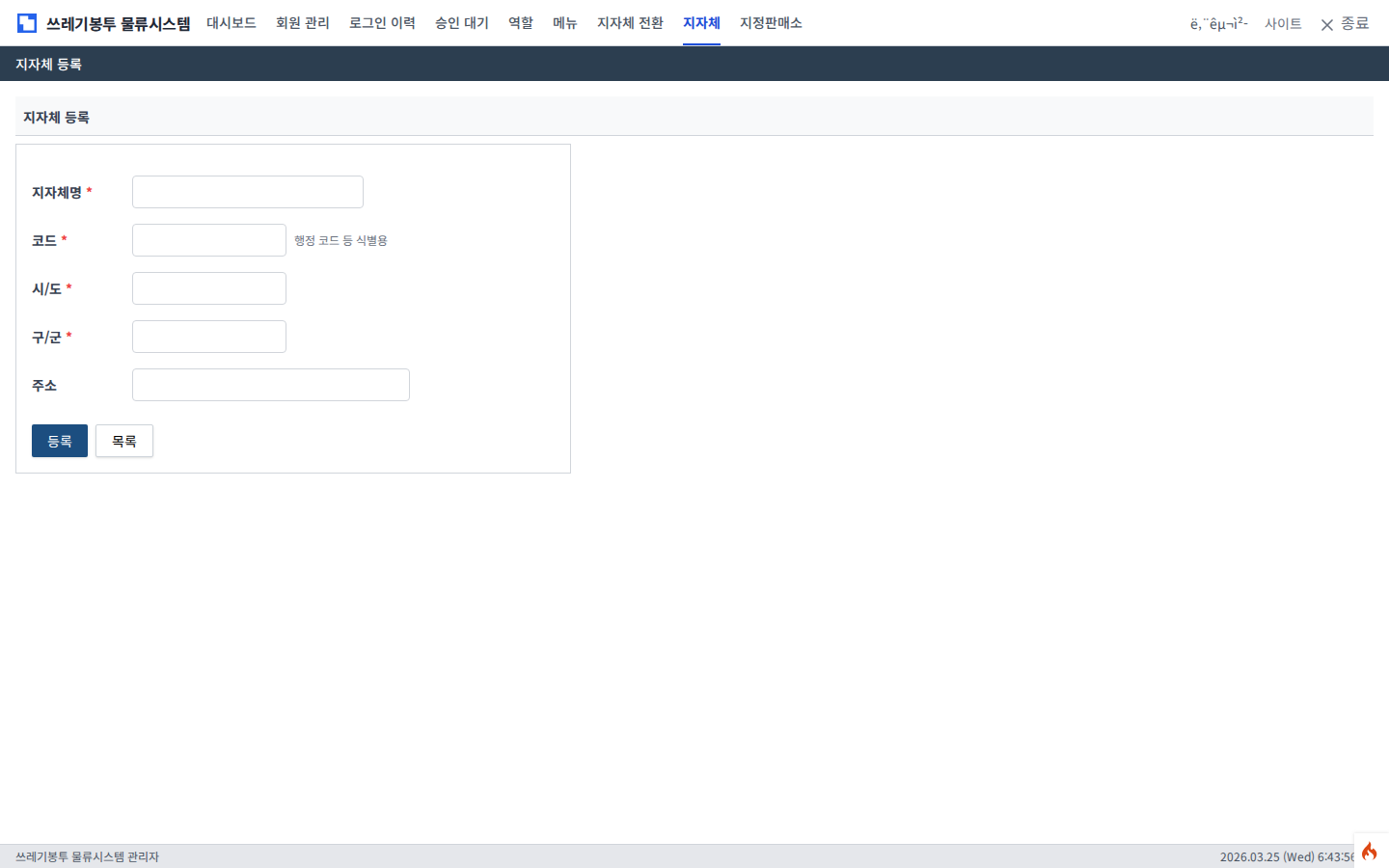Open the 회원 관리 menu item
The image size is (1389, 868).
tap(302, 23)
